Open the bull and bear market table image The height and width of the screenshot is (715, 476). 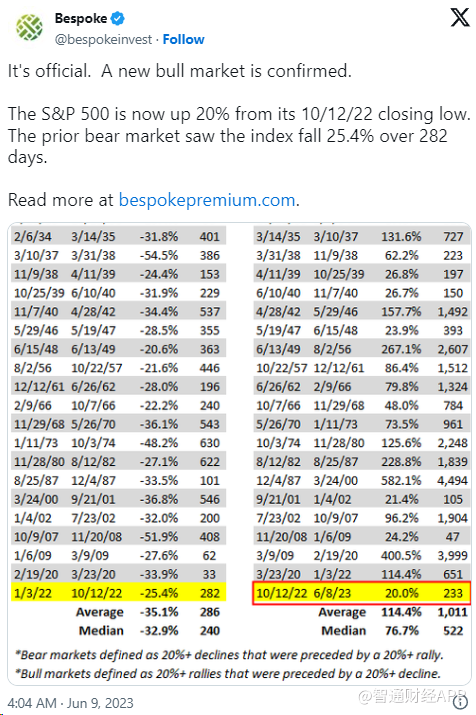click(x=239, y=453)
